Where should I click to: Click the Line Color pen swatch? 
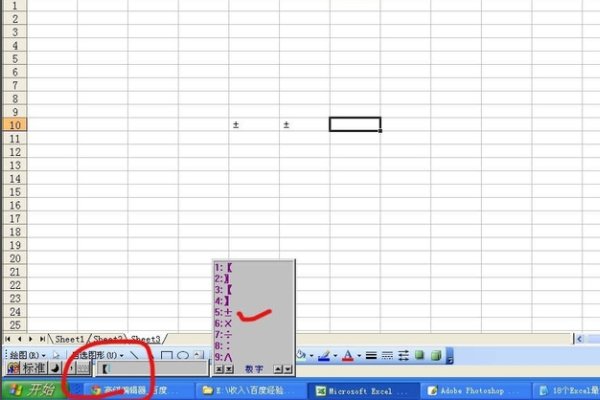tap(324, 355)
